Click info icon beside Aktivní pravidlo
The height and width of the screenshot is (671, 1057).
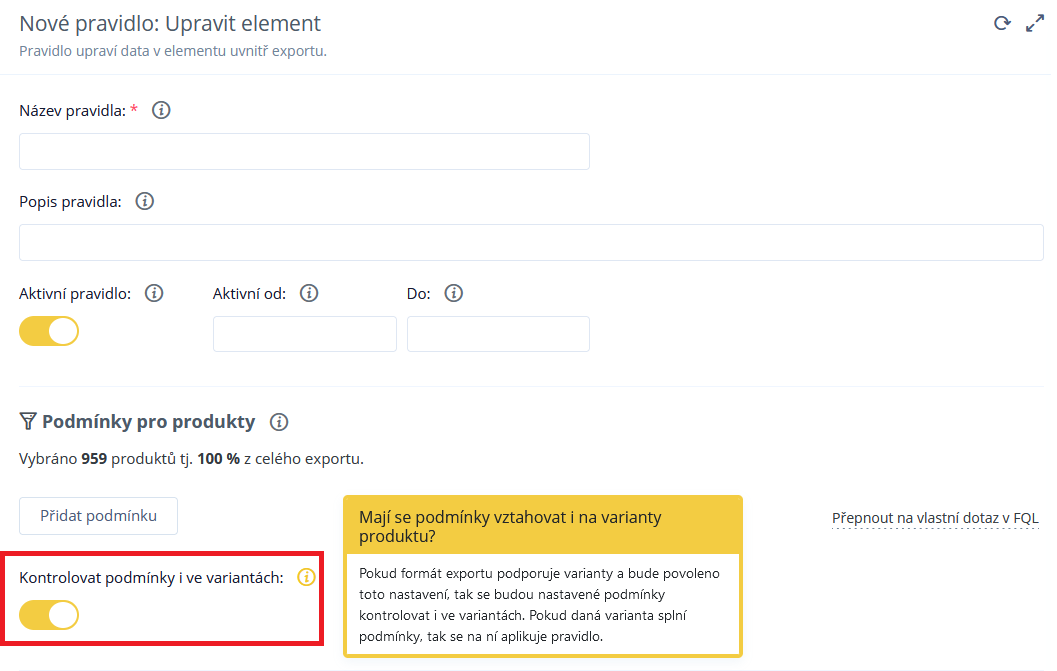(x=154, y=293)
